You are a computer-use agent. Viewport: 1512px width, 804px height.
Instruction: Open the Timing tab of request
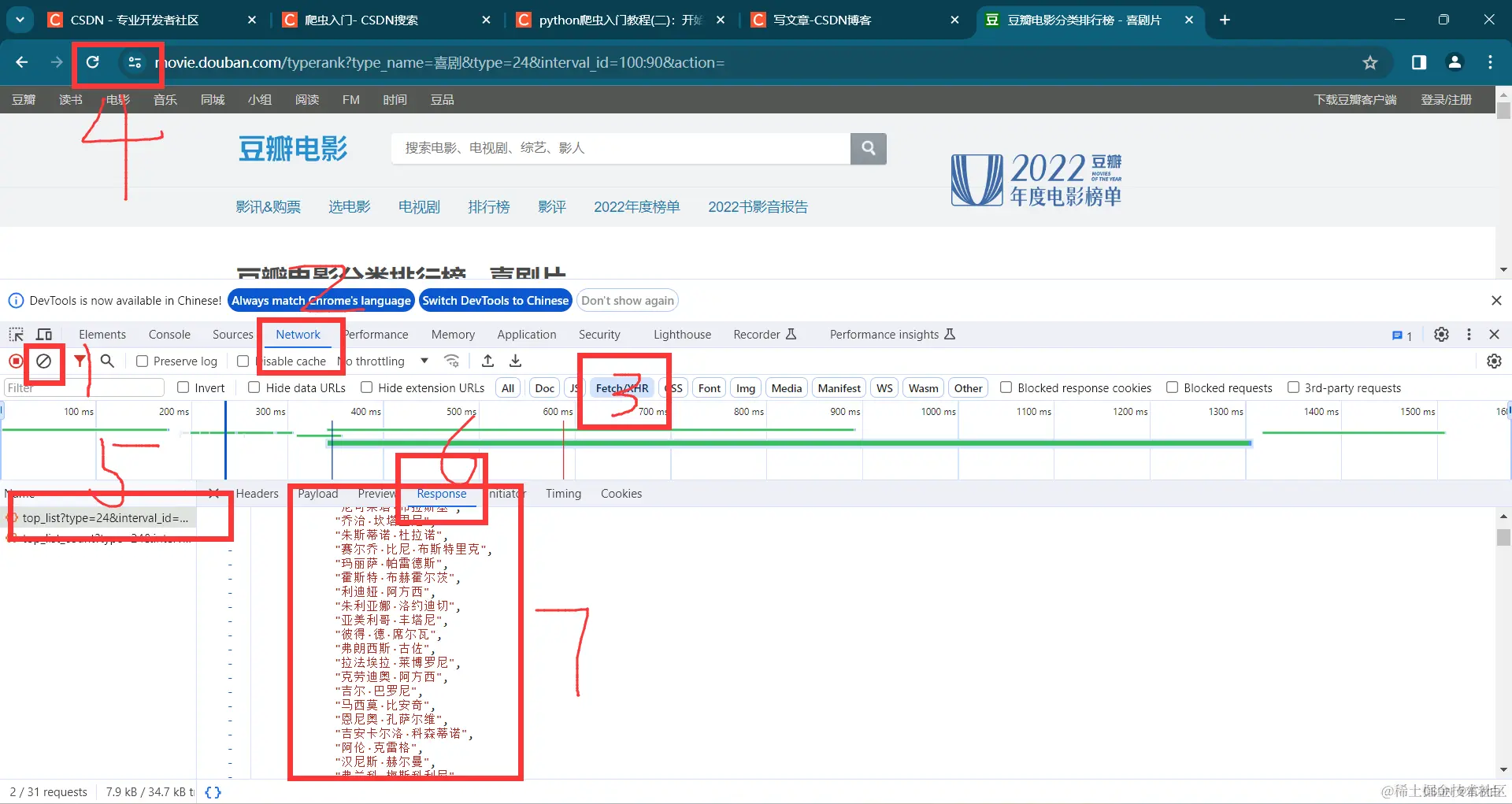click(564, 494)
